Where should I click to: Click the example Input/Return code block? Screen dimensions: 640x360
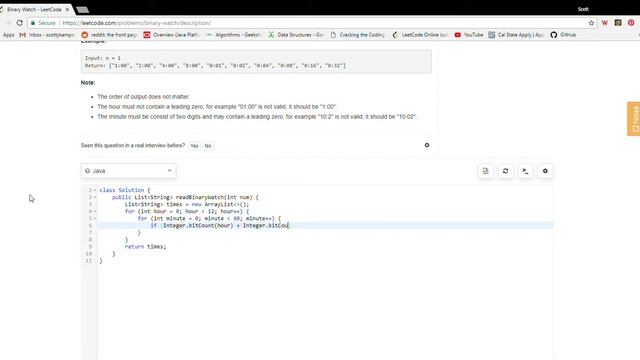[x=256, y=62]
